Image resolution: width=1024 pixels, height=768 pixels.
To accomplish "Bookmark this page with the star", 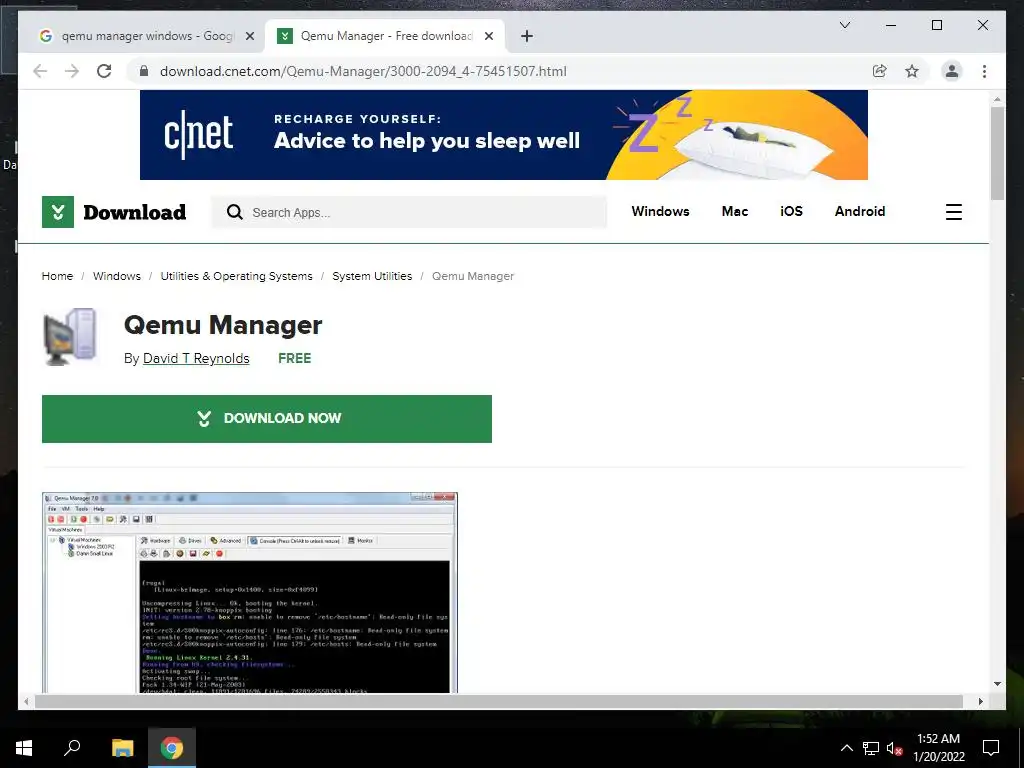I will 912,71.
